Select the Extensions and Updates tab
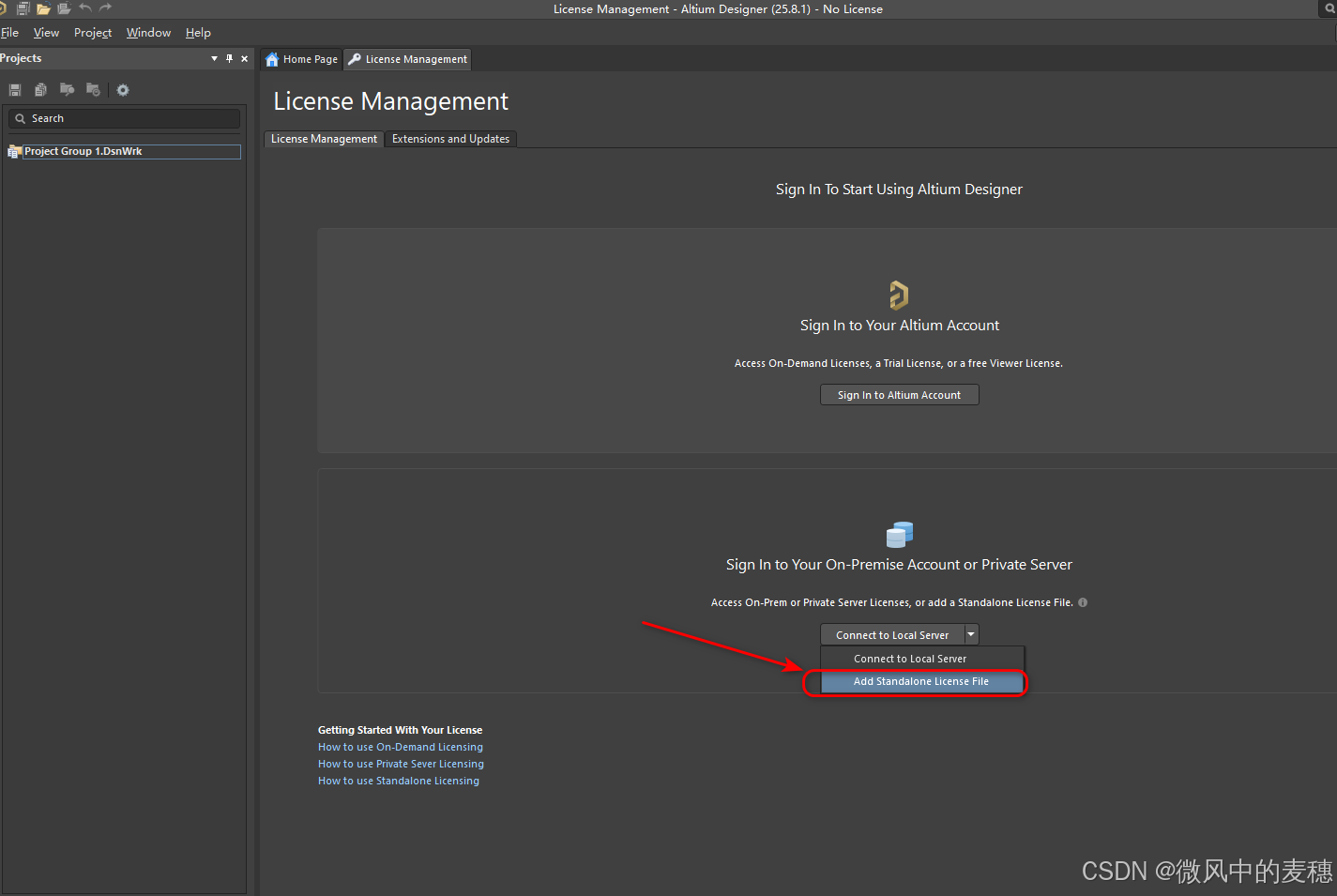 450,139
